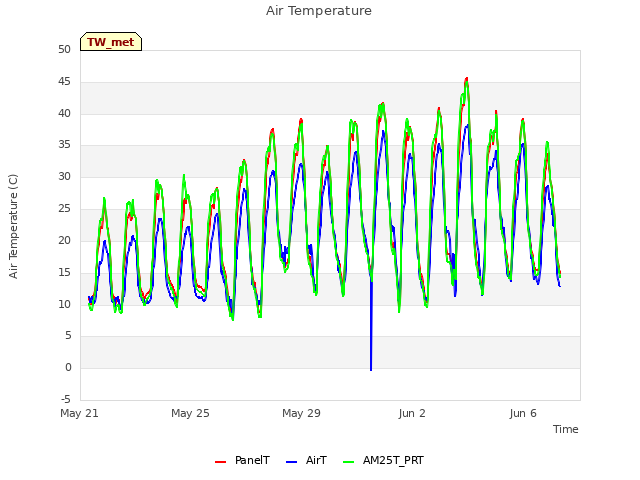
Task: Click the 35 y-axis tick label
Action: pyautogui.click(x=64, y=145)
